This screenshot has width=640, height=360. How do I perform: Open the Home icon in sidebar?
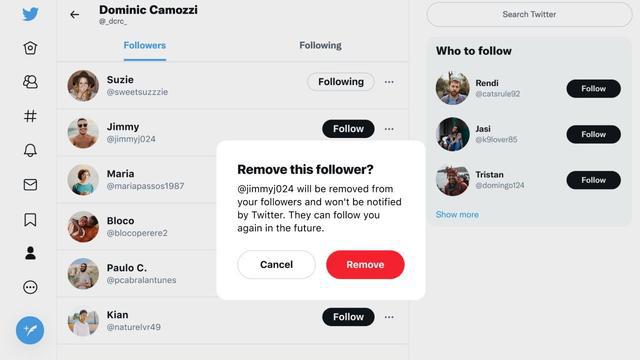point(30,48)
